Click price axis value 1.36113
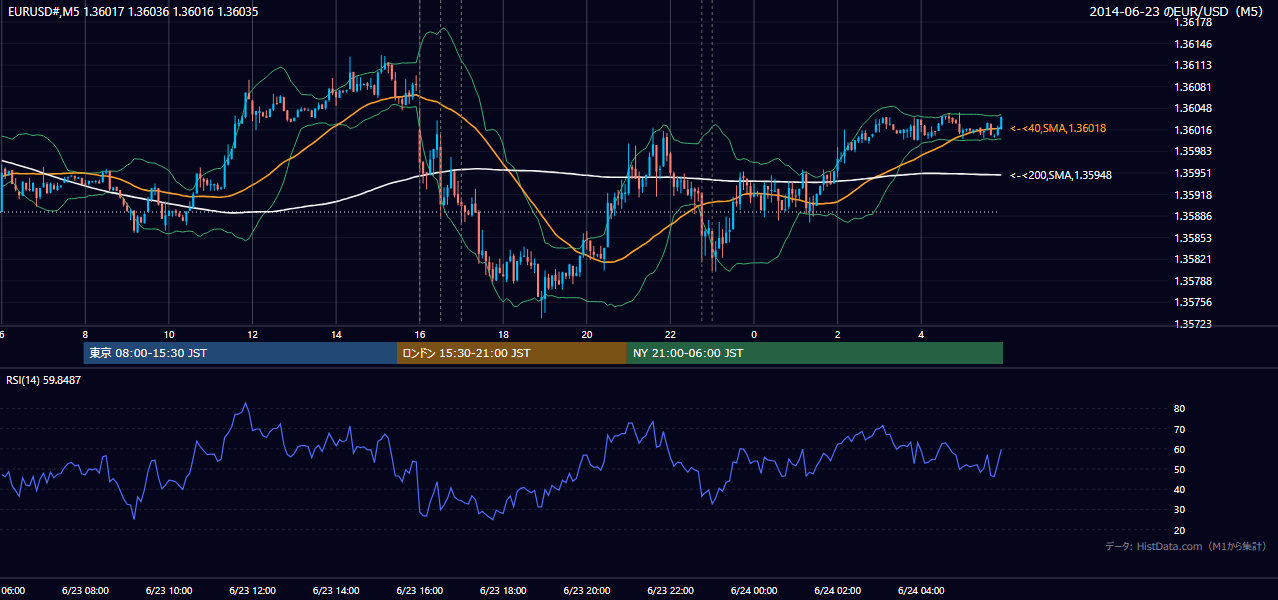This screenshot has height=600, width=1278. [x=1194, y=65]
